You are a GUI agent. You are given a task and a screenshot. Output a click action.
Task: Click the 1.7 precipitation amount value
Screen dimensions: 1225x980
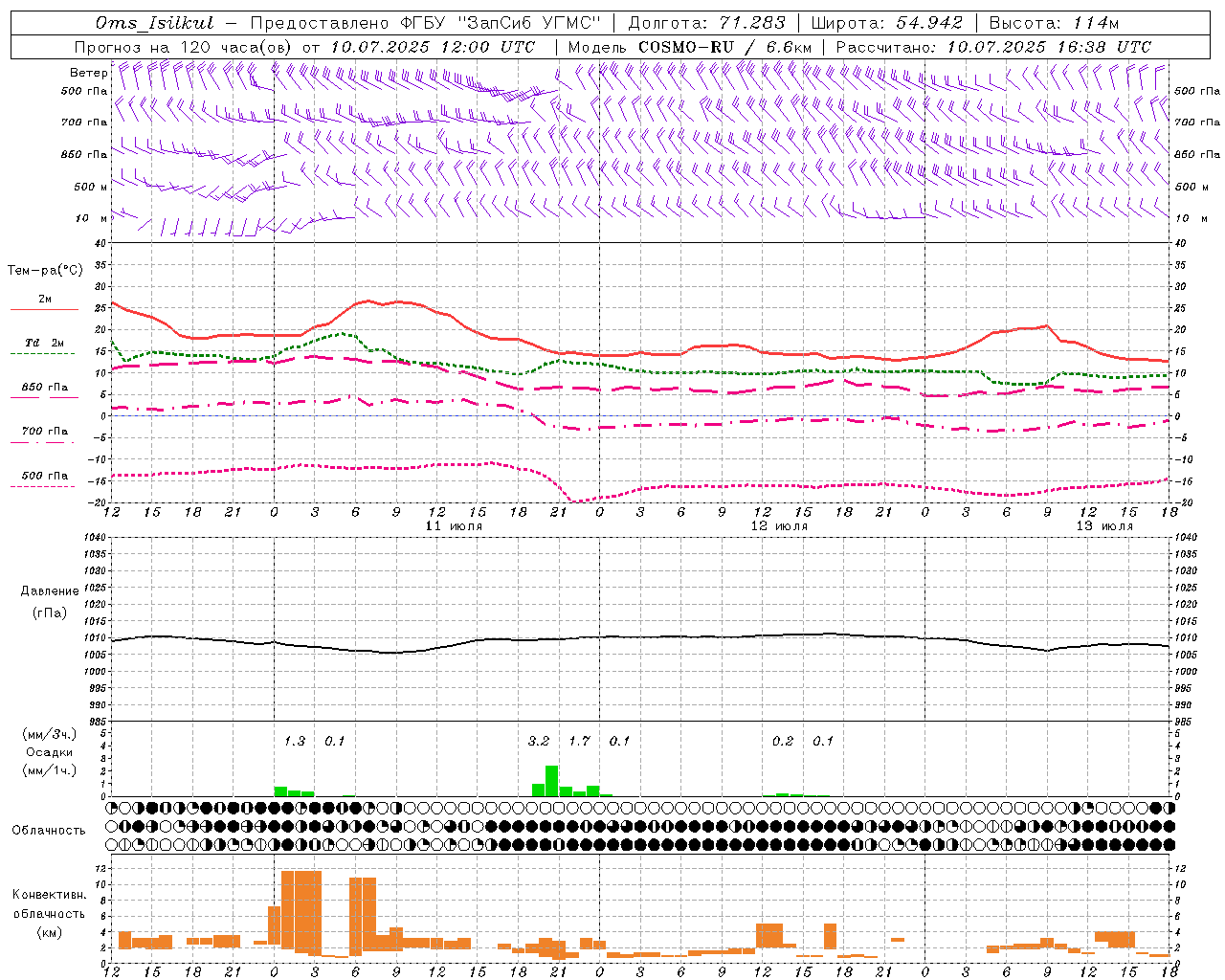click(580, 741)
